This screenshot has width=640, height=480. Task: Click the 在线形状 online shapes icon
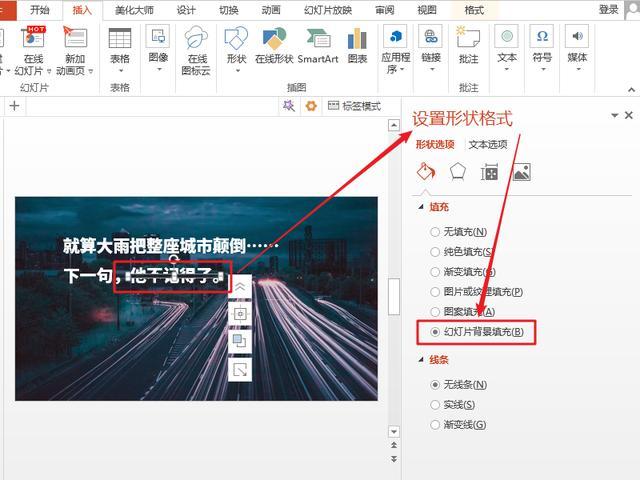coord(273,46)
